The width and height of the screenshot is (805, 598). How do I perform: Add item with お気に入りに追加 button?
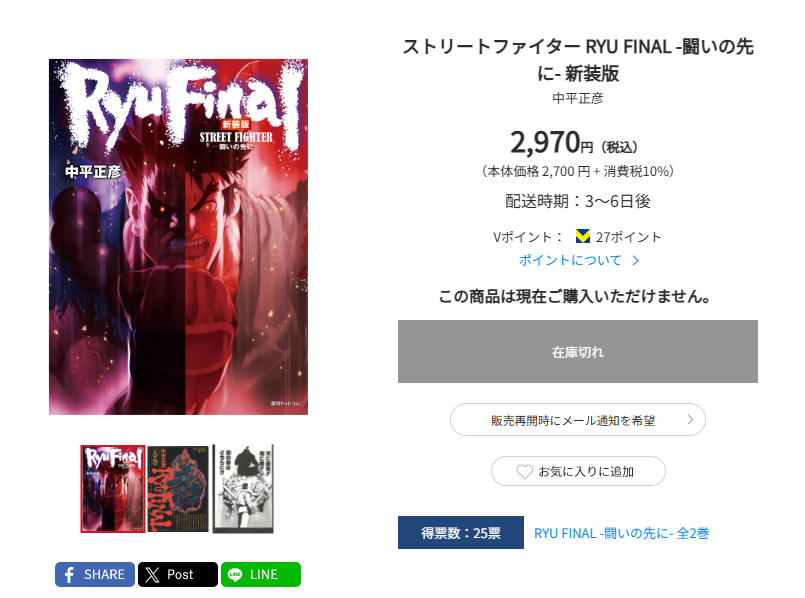point(578,471)
